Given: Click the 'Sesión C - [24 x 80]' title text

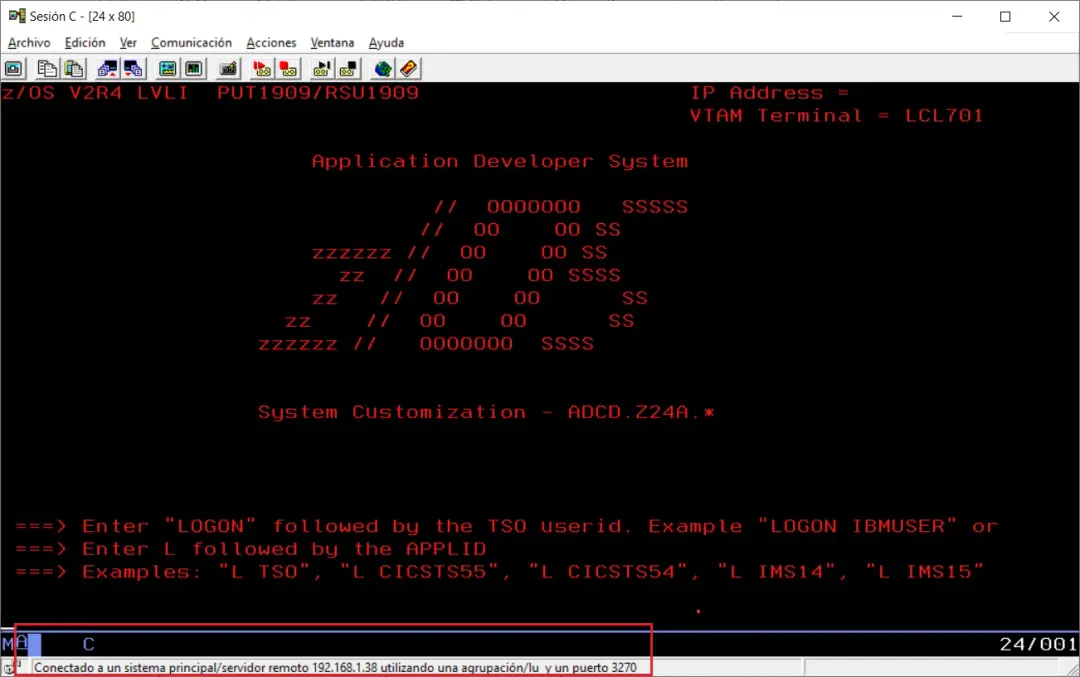Looking at the screenshot, I should pos(82,16).
